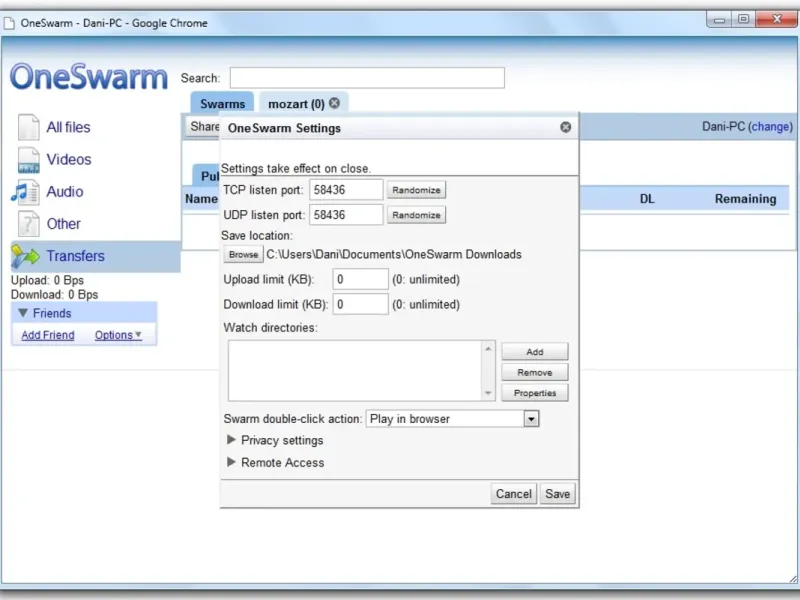
Task: Click the All files document icon
Action: 29,127
